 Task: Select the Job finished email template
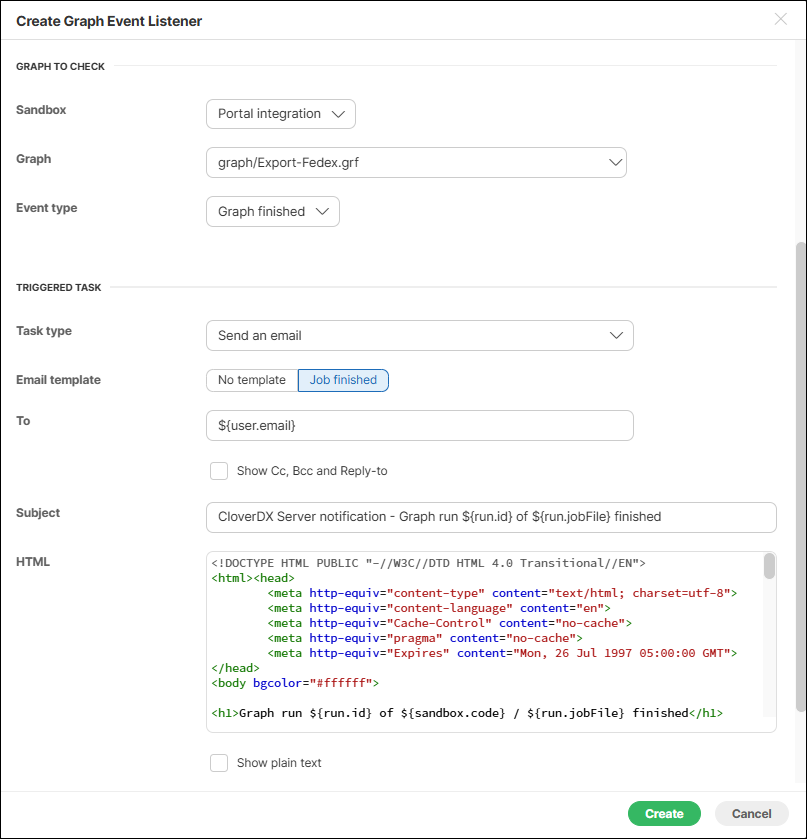pos(343,380)
